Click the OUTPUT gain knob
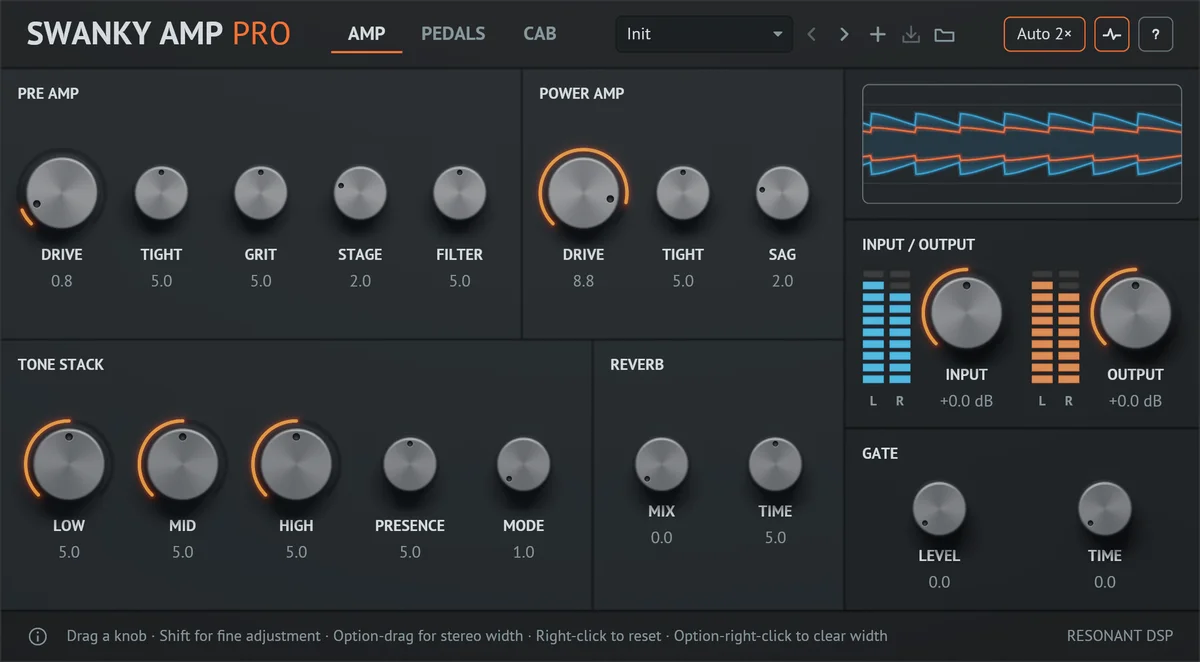The width and height of the screenshot is (1200, 662). (x=1135, y=313)
